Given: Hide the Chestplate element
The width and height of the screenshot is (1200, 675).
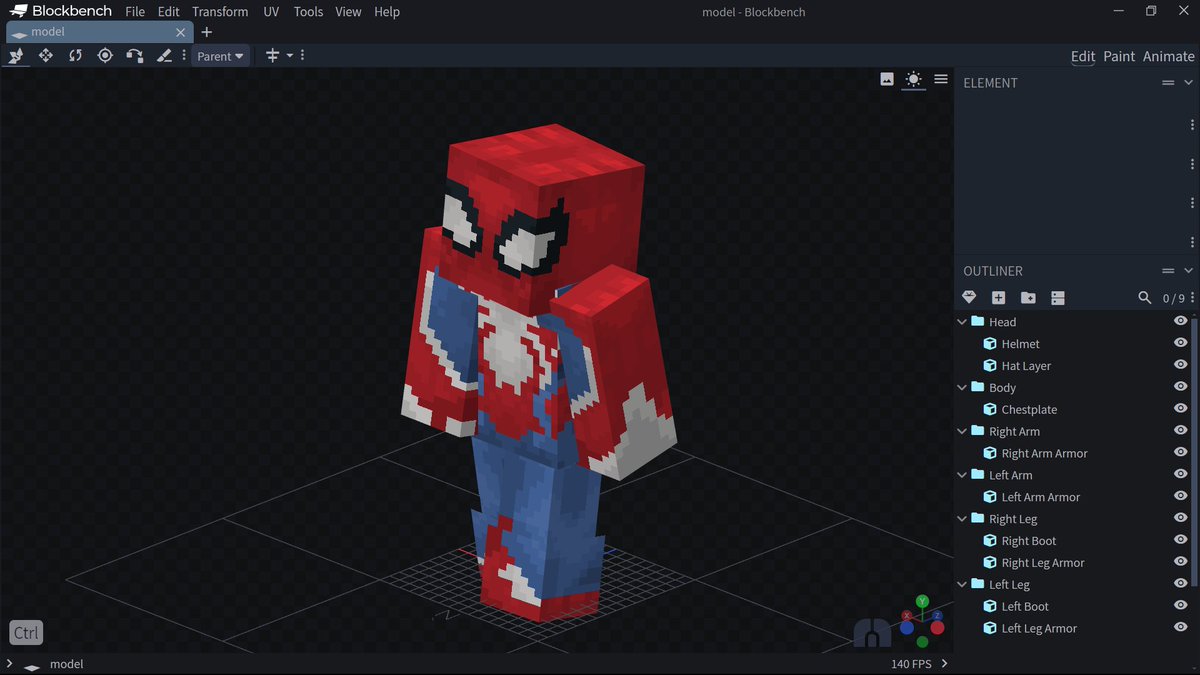Looking at the screenshot, I should (1180, 409).
